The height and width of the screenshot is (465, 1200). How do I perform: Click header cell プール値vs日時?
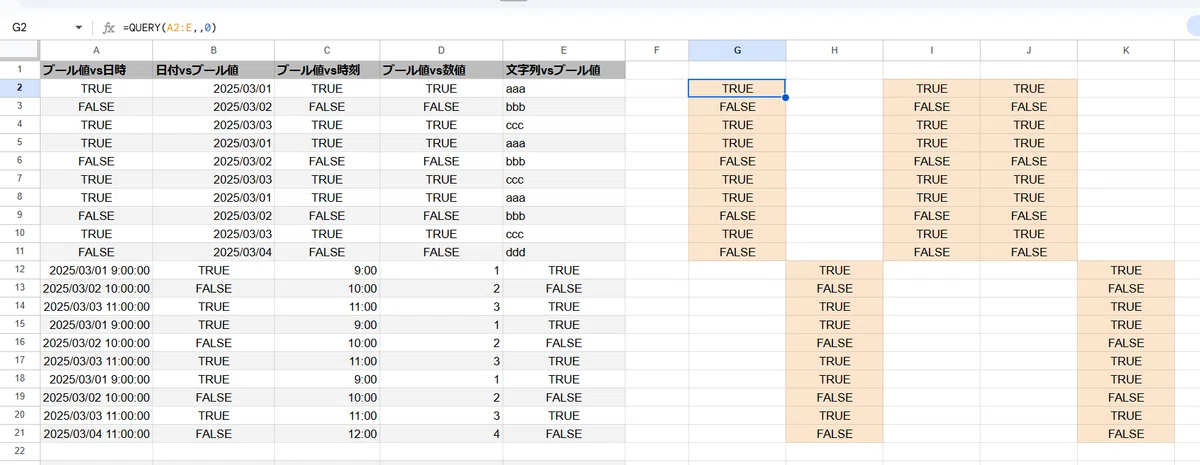(96, 70)
